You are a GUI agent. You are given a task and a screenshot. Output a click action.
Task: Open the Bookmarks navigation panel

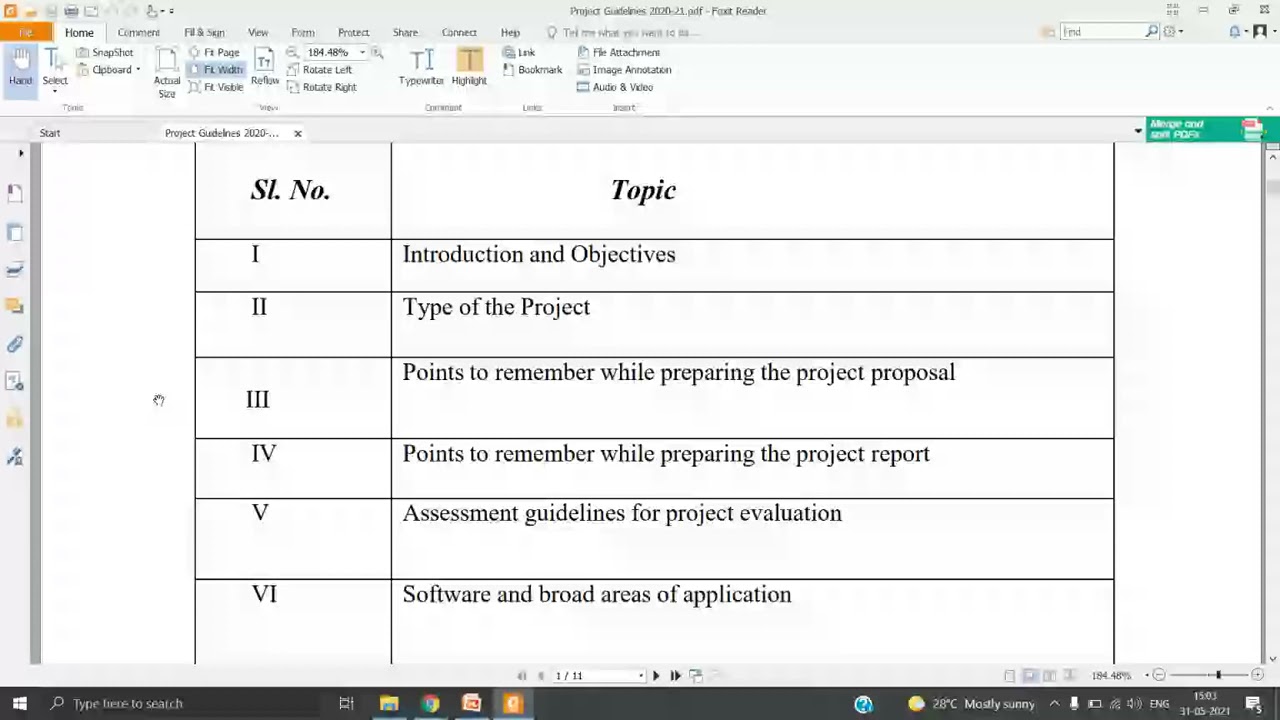tap(15, 193)
